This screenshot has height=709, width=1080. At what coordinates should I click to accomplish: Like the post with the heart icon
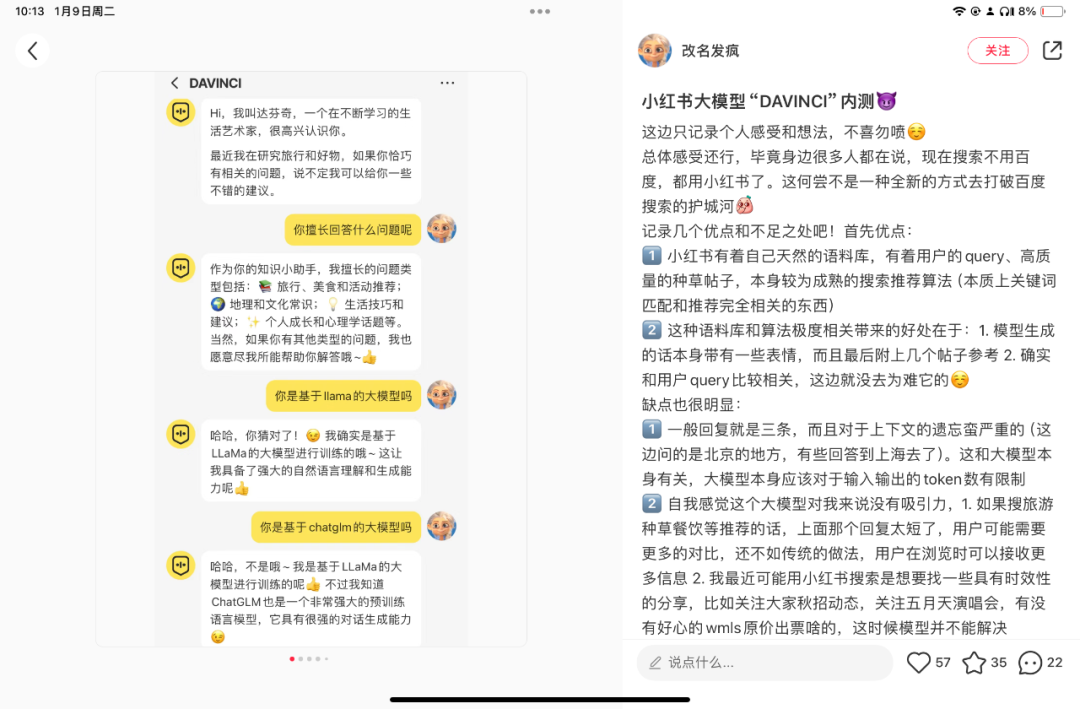click(x=918, y=663)
